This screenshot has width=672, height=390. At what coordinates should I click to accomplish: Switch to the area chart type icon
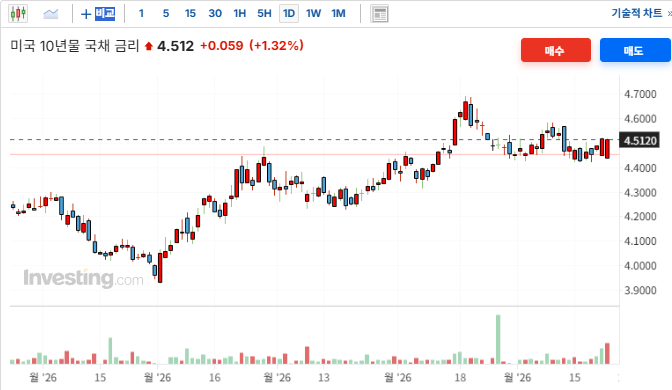[51, 14]
